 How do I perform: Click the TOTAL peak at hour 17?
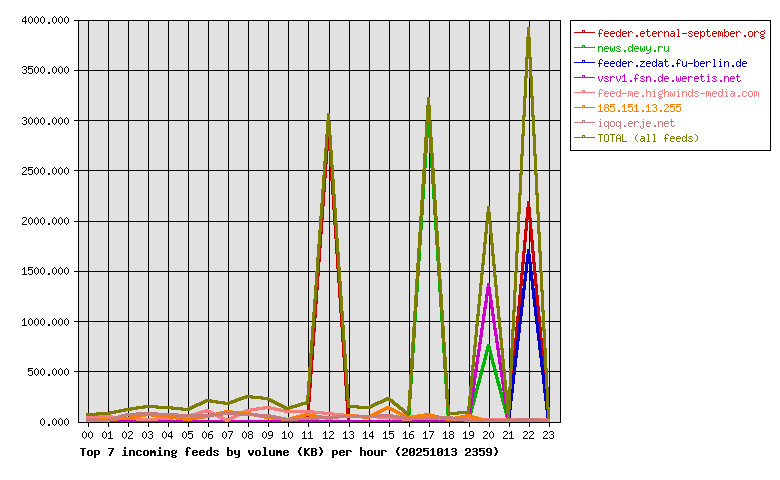pos(428,99)
